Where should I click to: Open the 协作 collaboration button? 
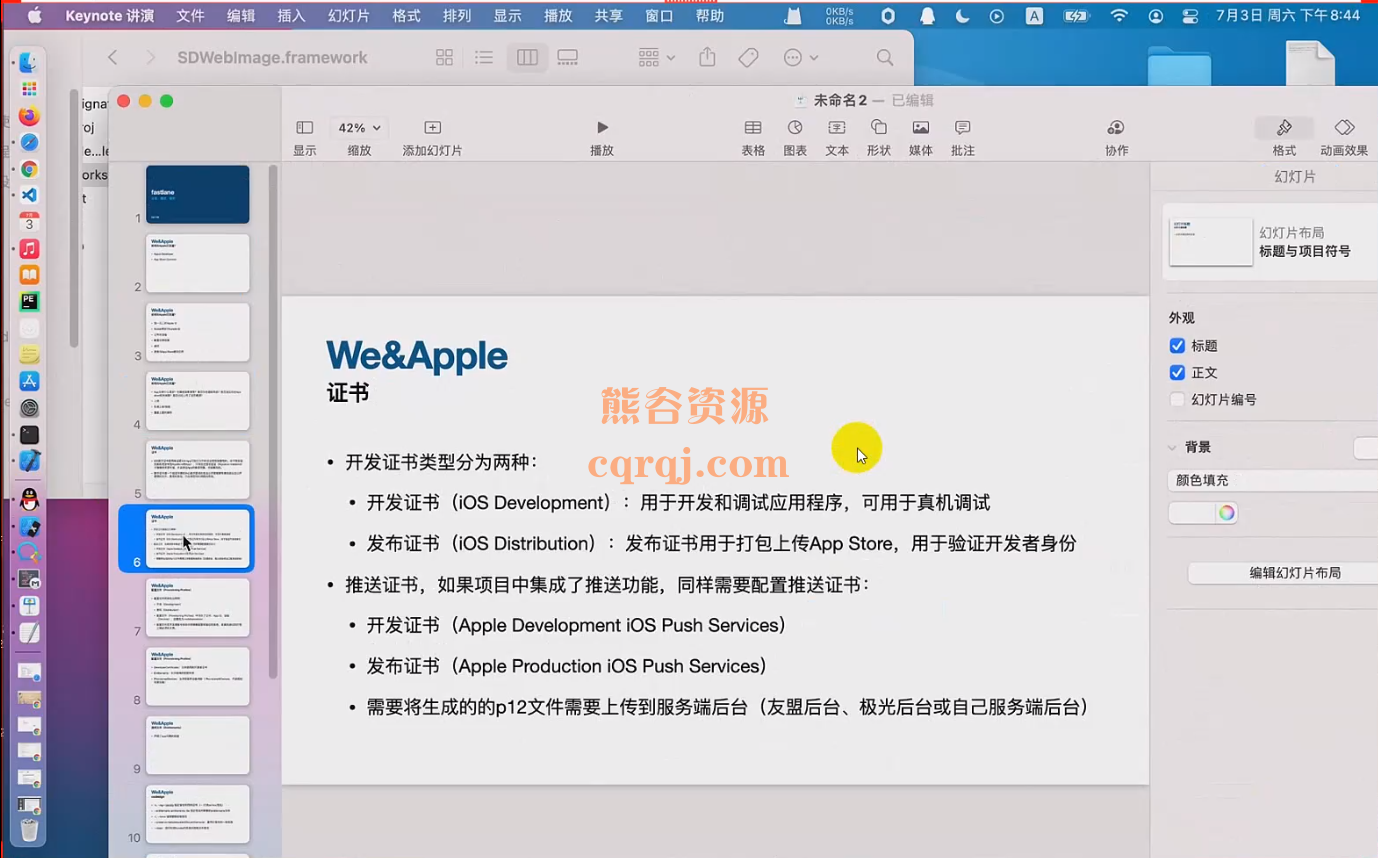[1116, 138]
